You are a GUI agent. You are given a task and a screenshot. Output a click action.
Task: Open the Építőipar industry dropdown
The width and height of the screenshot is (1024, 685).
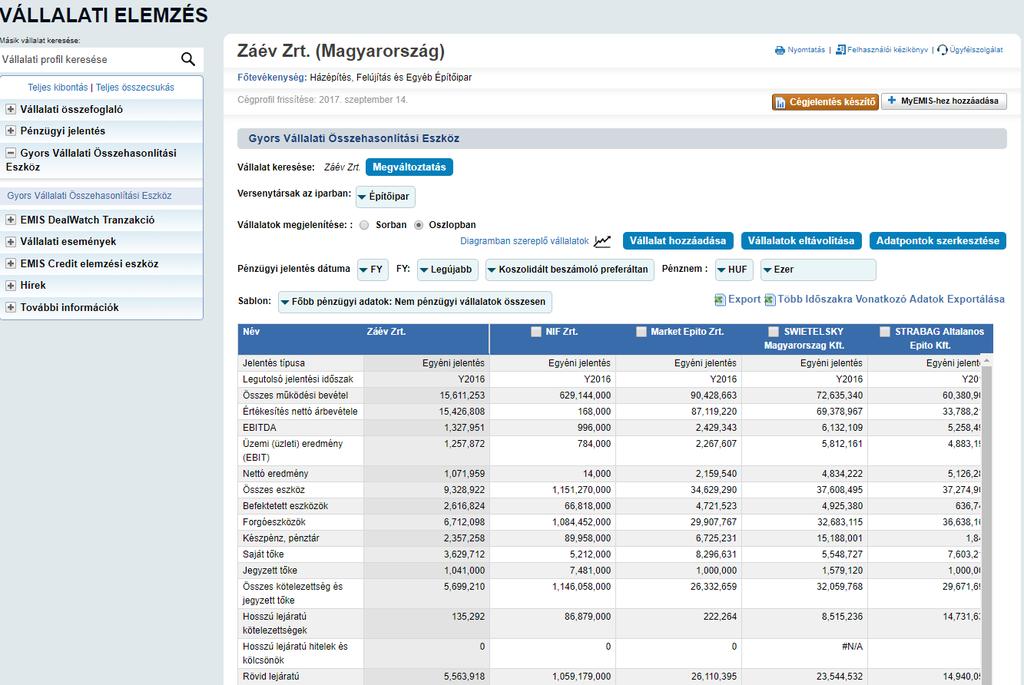point(385,197)
